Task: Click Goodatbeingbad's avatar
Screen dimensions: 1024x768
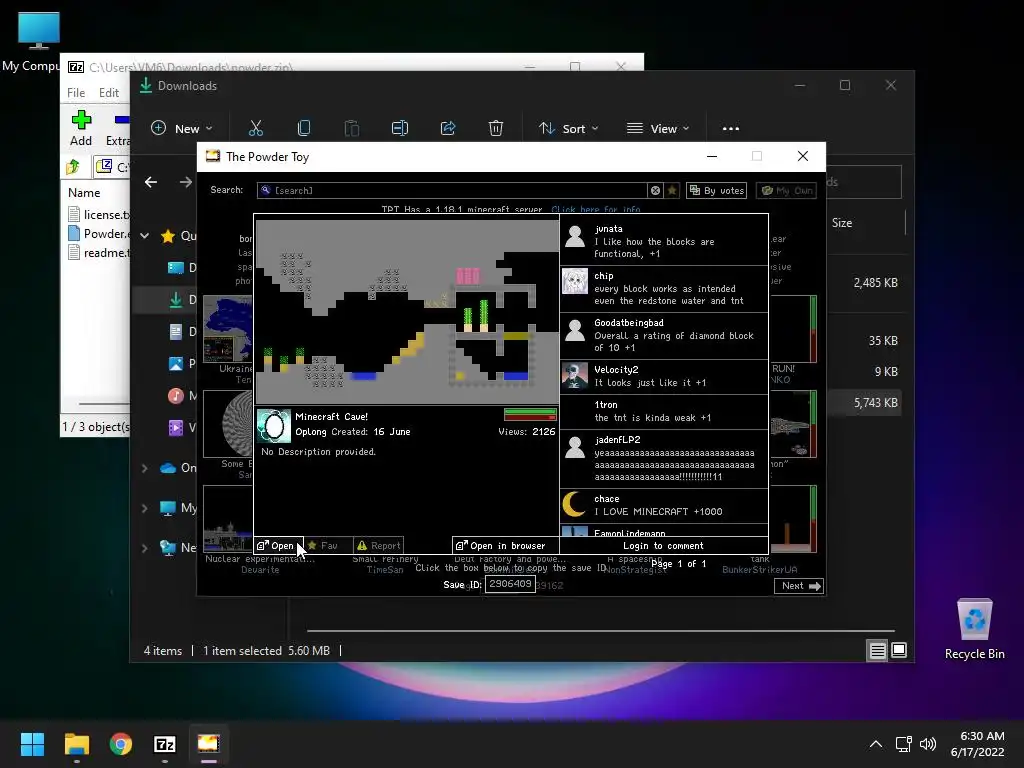Action: click(x=575, y=329)
